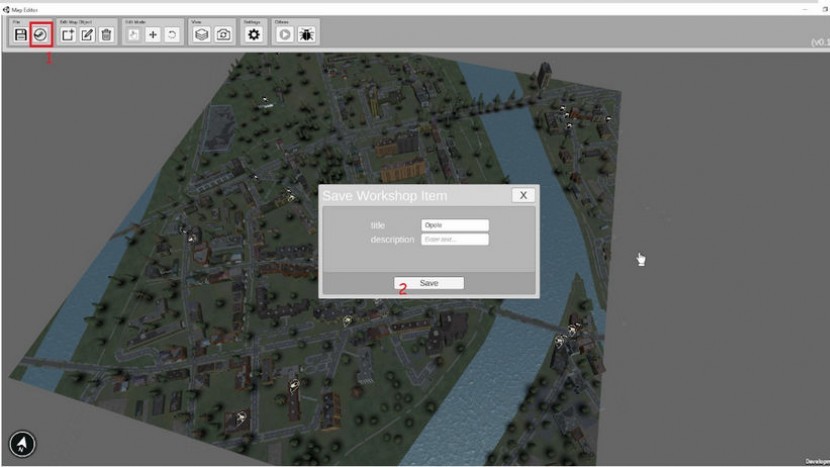Viewport: 830px width, 467px height.
Task: Click the bug debug icon
Action: click(x=305, y=34)
